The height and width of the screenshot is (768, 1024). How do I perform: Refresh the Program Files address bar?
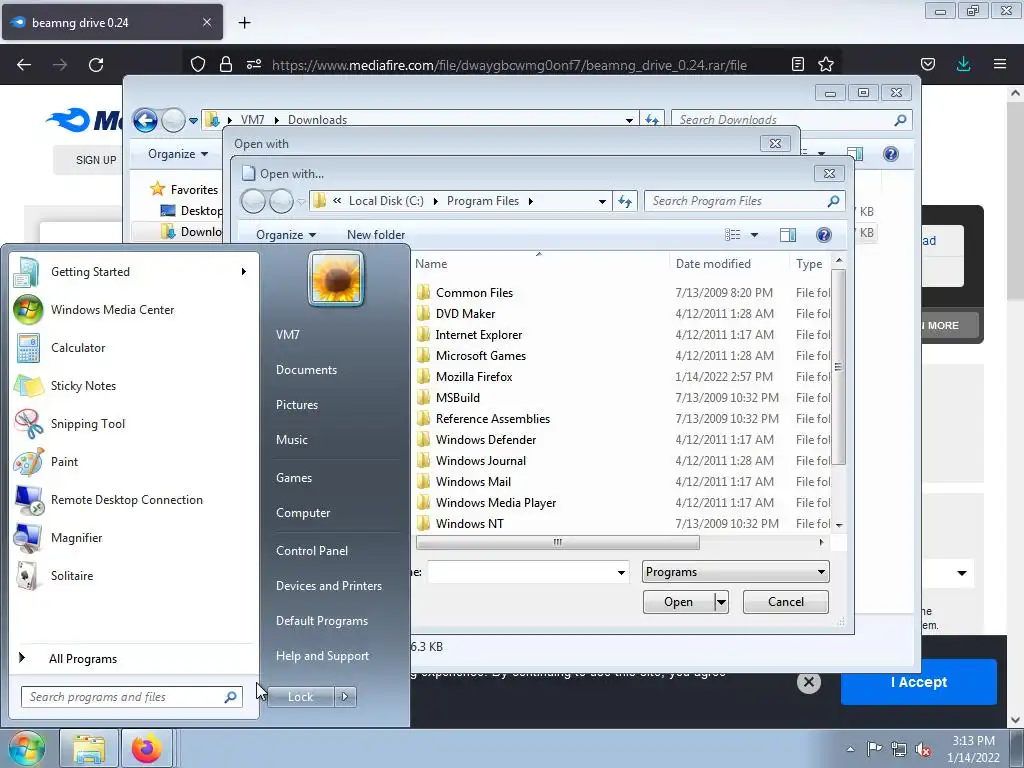pyautogui.click(x=625, y=201)
